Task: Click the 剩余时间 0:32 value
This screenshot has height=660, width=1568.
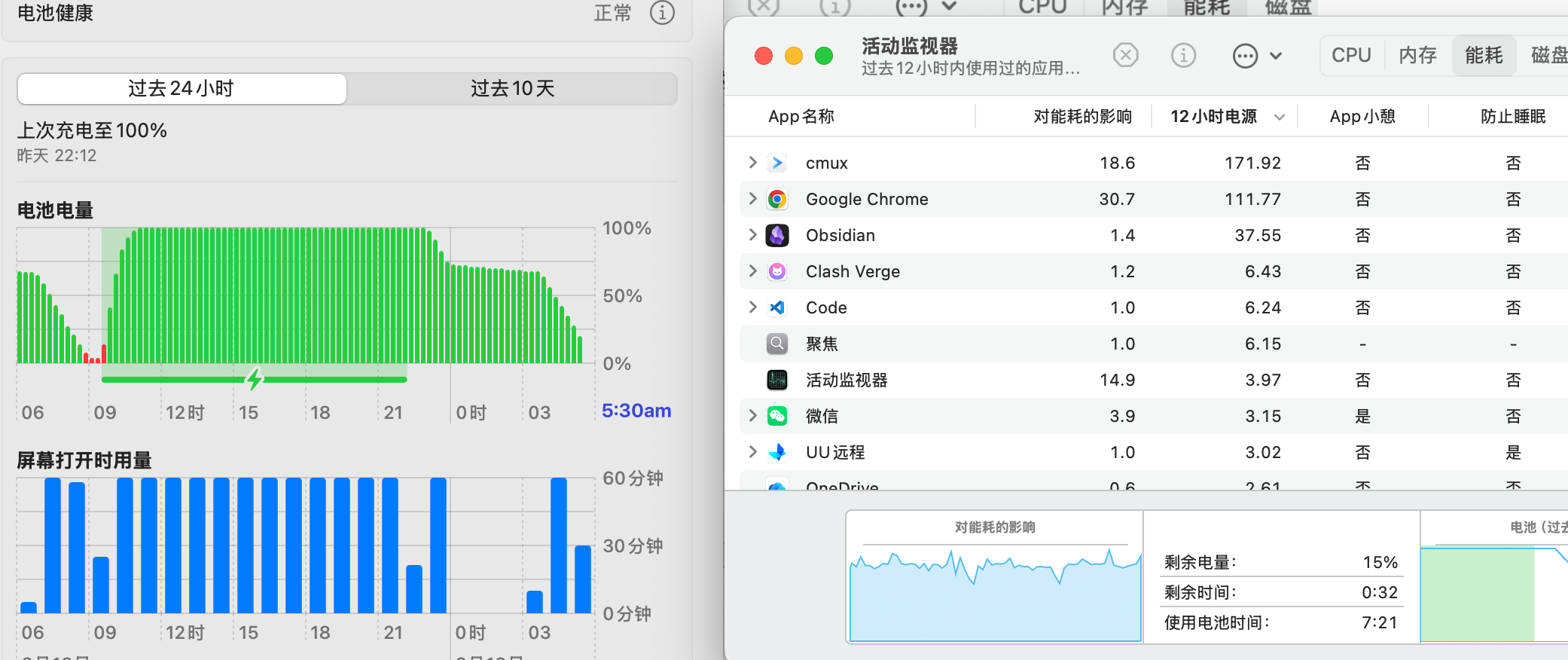Action: [1380, 592]
